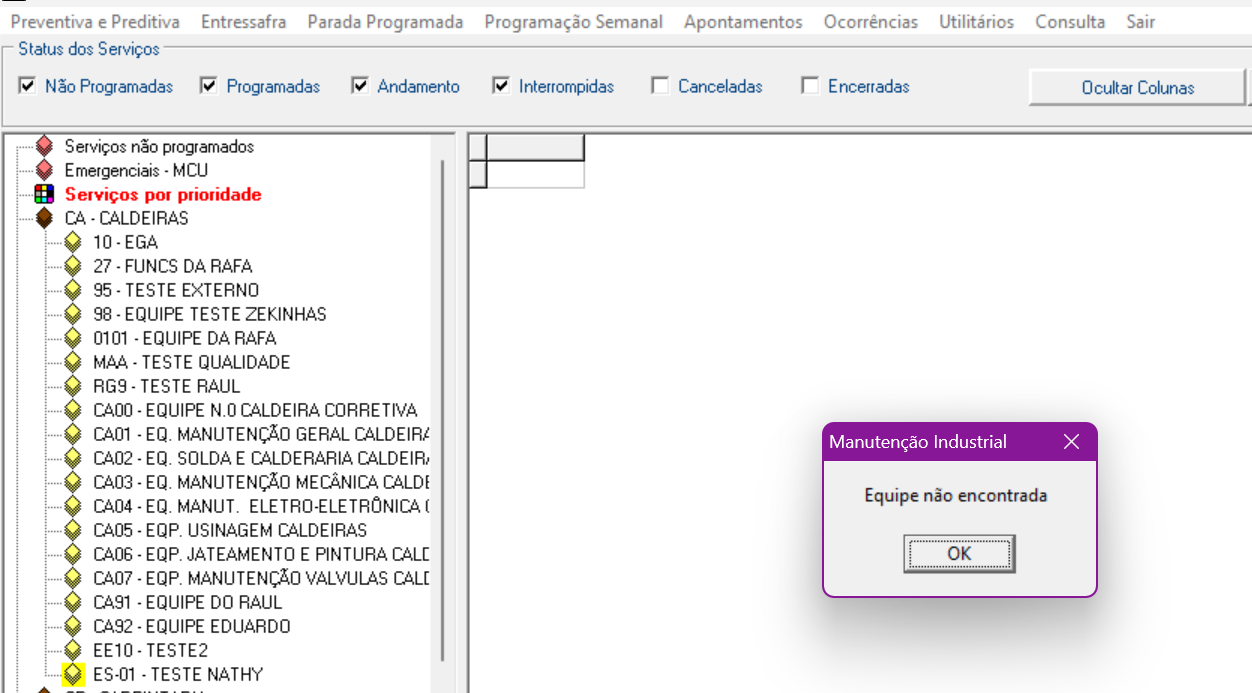The image size is (1252, 693).
Task: Select the 95 - TESTE EXTERNO label
Action: pos(176,290)
